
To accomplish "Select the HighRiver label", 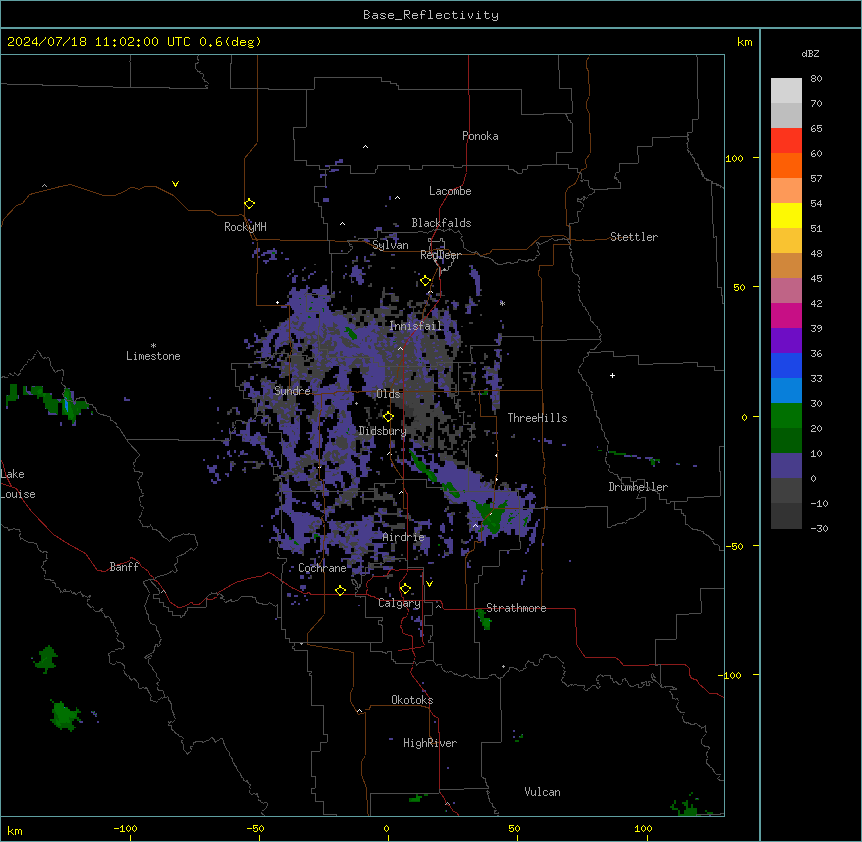I will pos(430,743).
